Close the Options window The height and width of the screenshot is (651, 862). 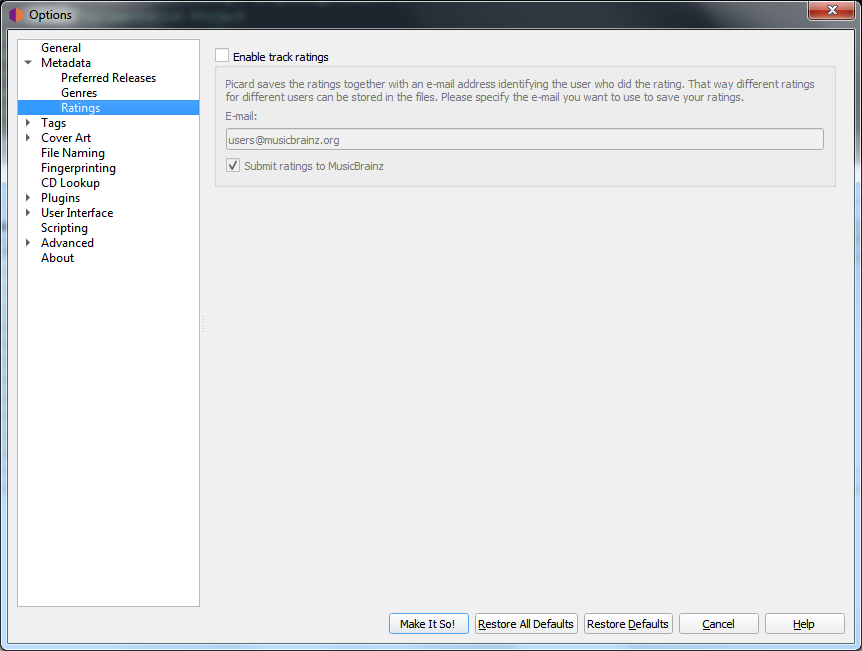pos(831,10)
